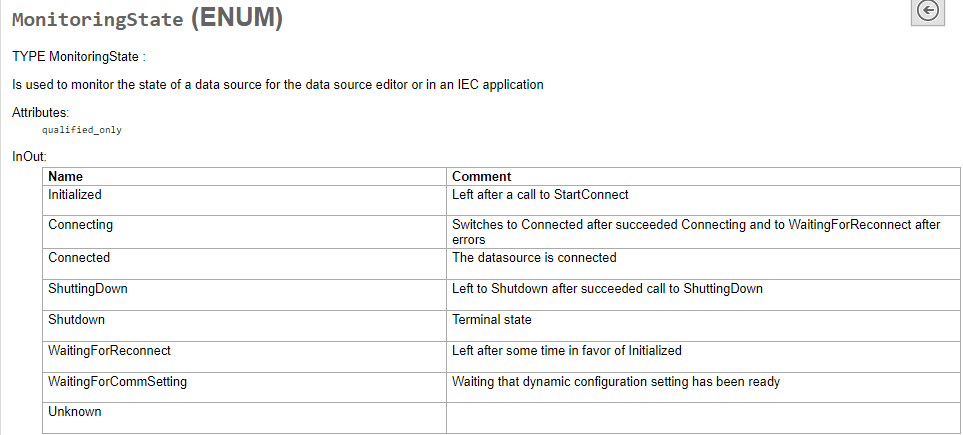Click the 'Left after a call to StartConnect' comment
This screenshot has width=963, height=435.
coord(540,195)
